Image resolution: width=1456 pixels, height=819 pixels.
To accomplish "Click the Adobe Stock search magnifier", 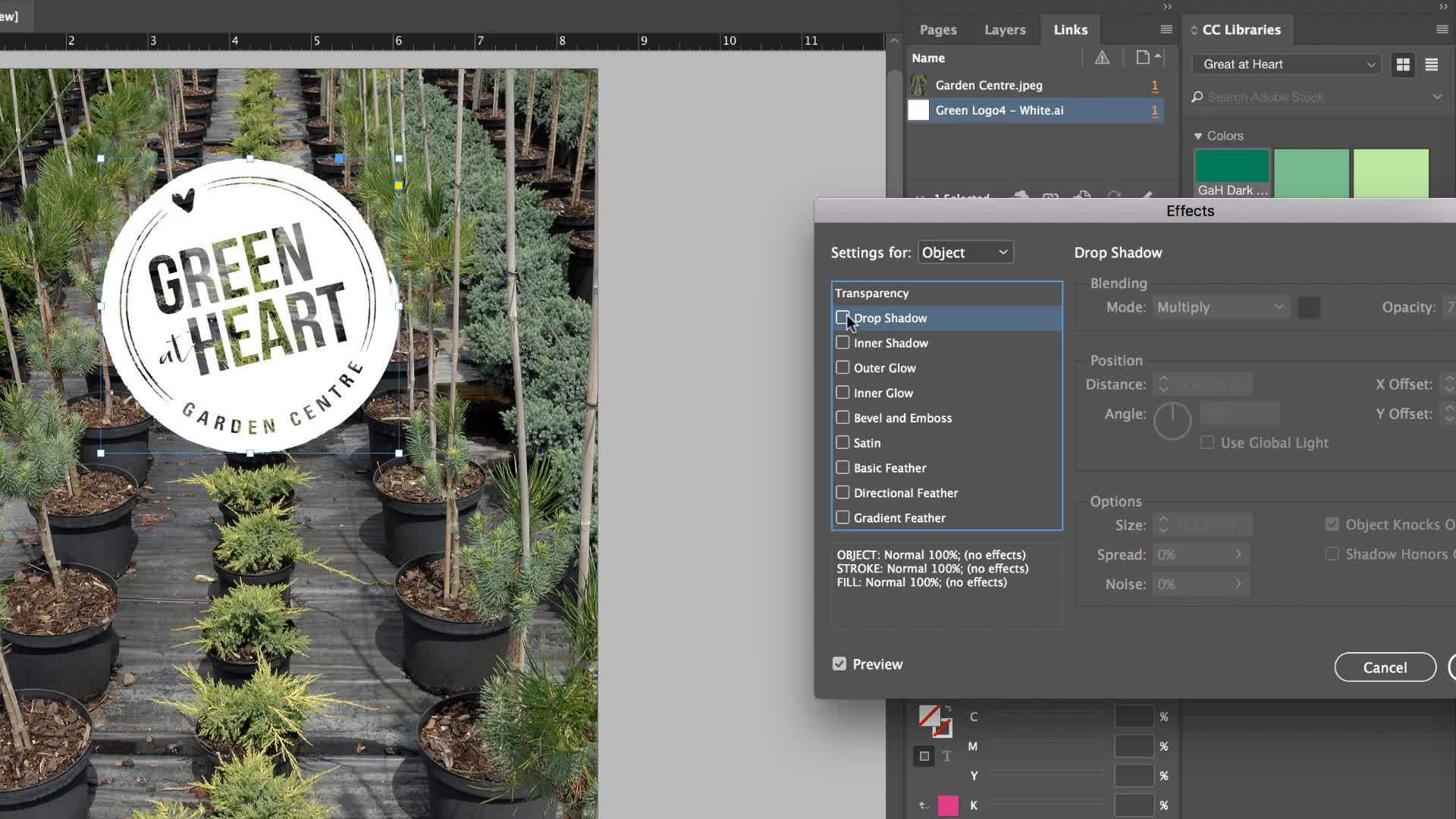I will [1197, 97].
